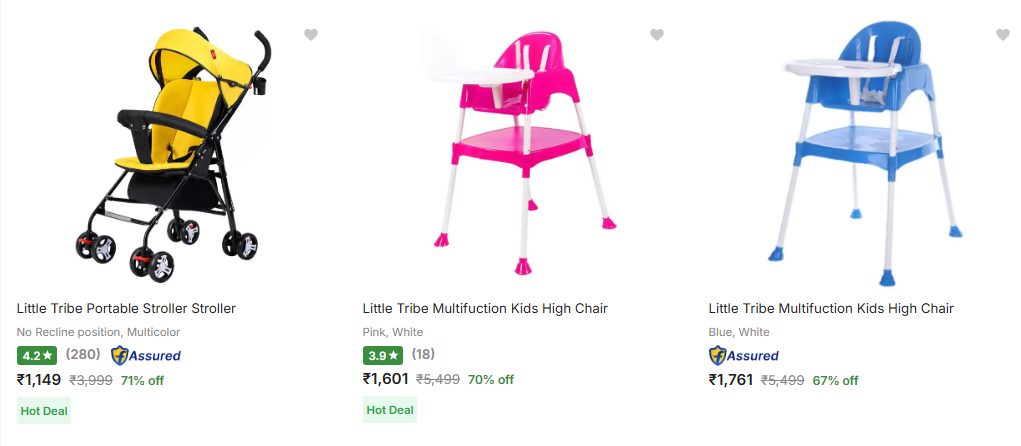Wishlist the yellow portable stroller with heart
The width and height of the screenshot is (1021, 446).
pyautogui.click(x=311, y=35)
